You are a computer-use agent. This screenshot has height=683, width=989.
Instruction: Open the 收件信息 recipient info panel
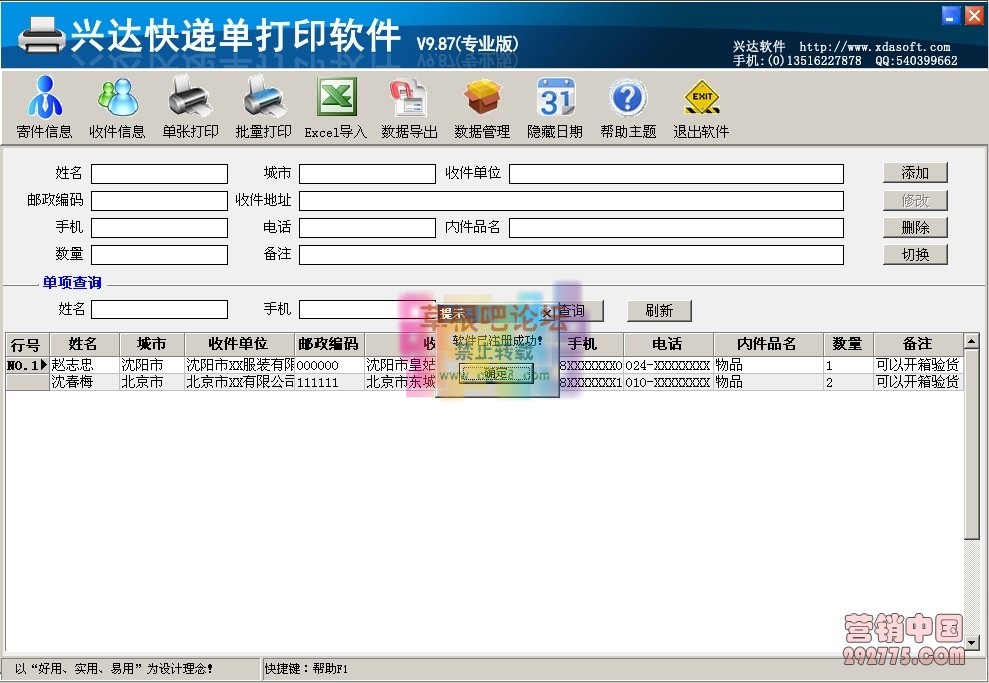(117, 105)
